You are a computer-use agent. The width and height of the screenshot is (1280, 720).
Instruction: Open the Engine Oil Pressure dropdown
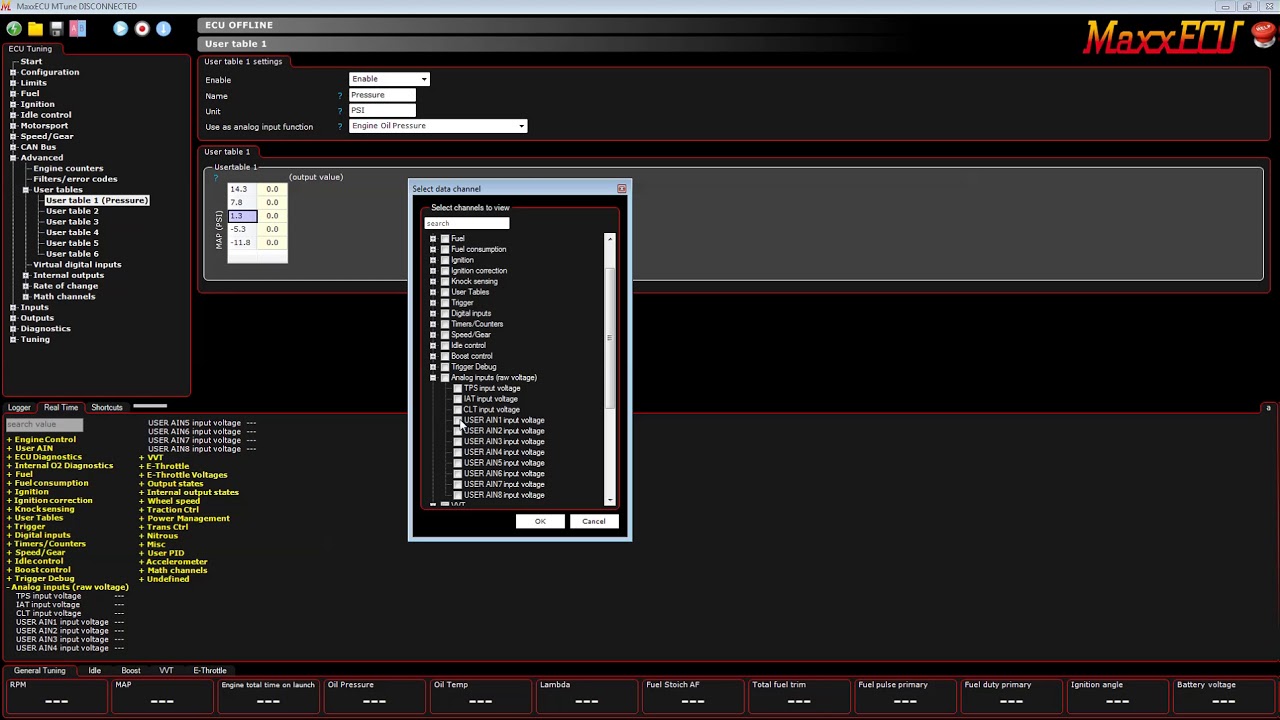[x=438, y=126]
